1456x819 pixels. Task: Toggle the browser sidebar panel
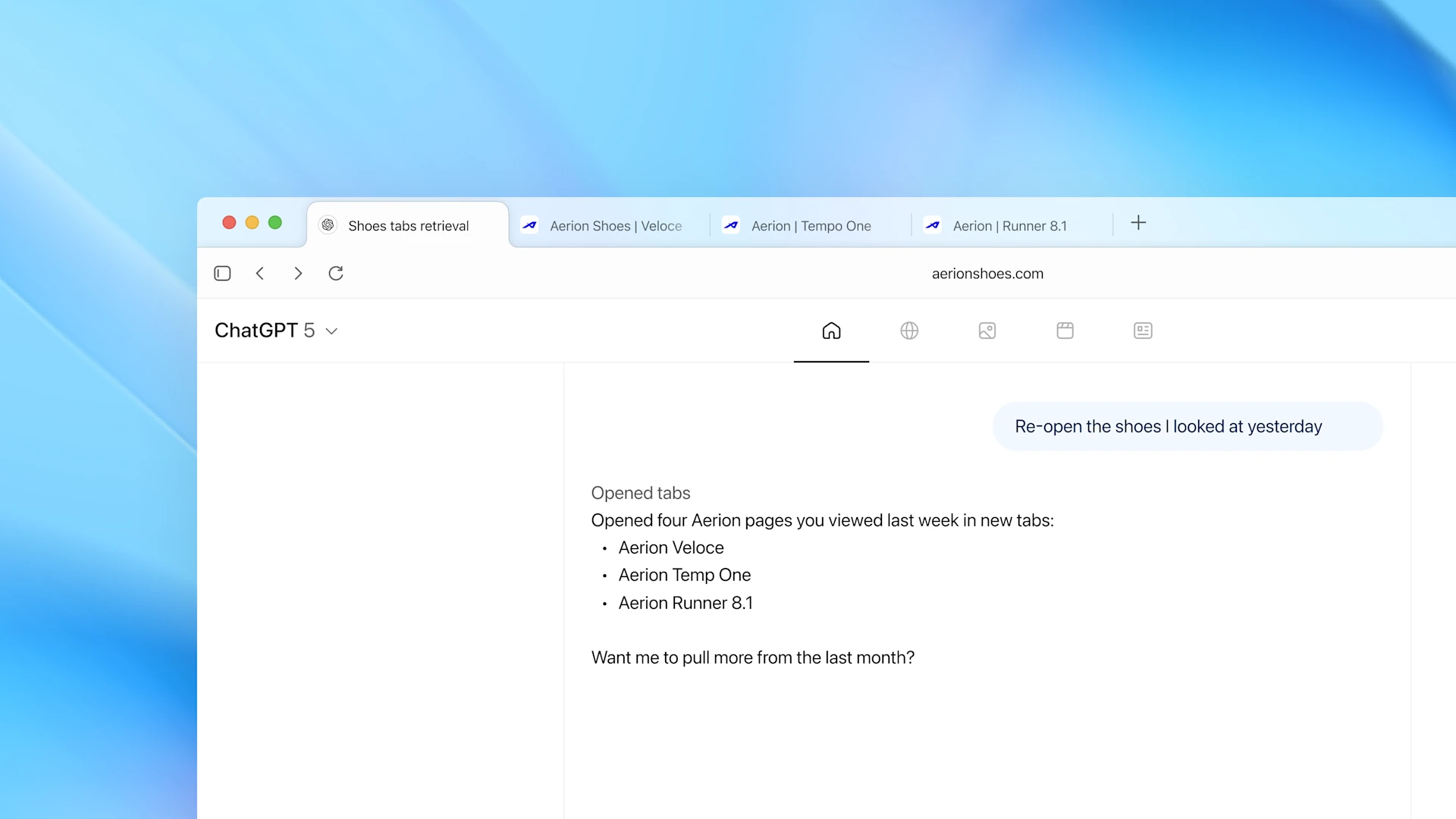pyautogui.click(x=222, y=273)
